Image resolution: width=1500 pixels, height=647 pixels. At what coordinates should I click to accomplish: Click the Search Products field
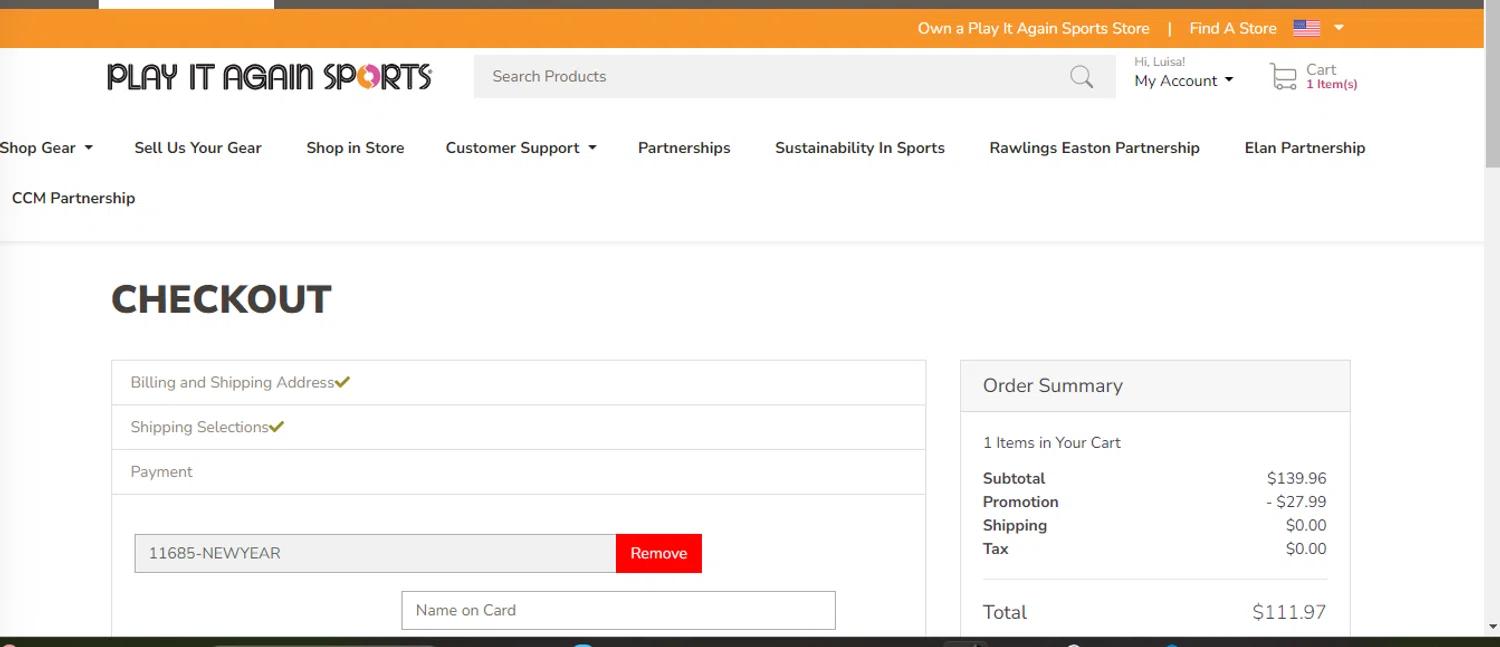(770, 77)
